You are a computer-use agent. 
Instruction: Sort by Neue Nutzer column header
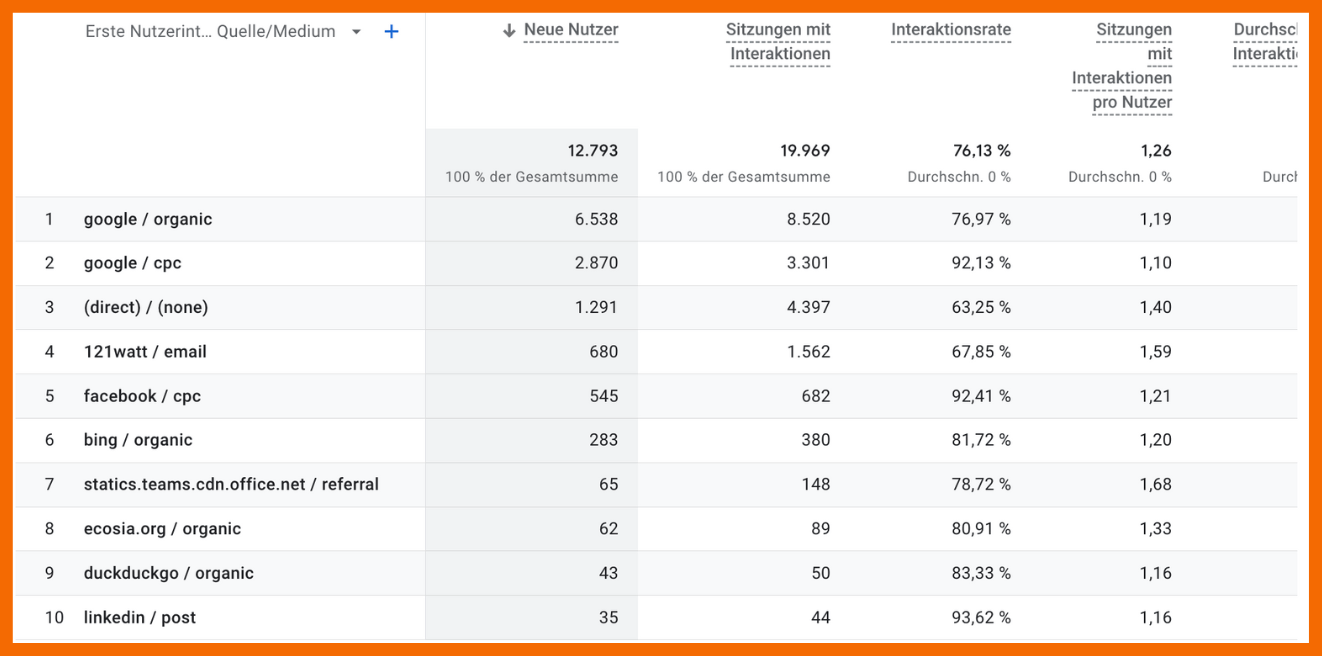(571, 31)
